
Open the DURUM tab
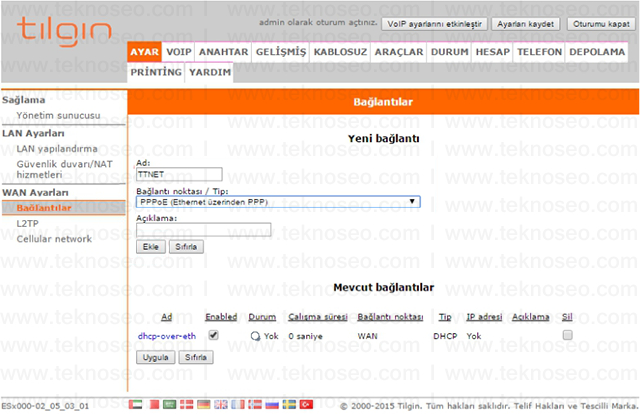pos(449,52)
